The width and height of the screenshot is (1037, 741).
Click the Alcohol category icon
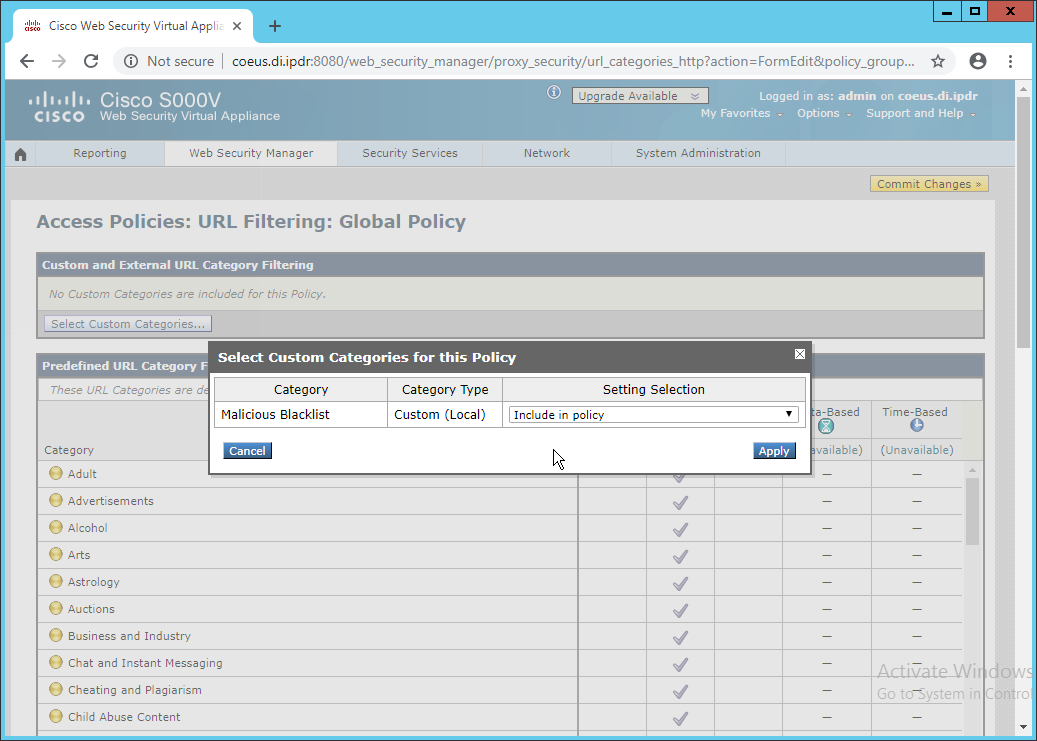56,527
